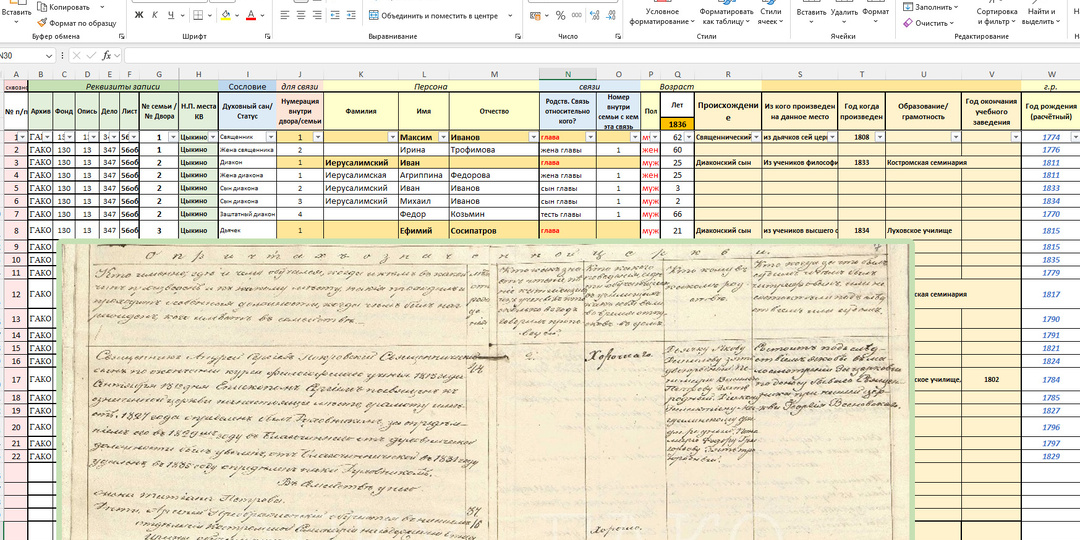Confirm formula entry with checkmark icon
Image resolution: width=1080 pixels, height=540 pixels.
pos(91,55)
